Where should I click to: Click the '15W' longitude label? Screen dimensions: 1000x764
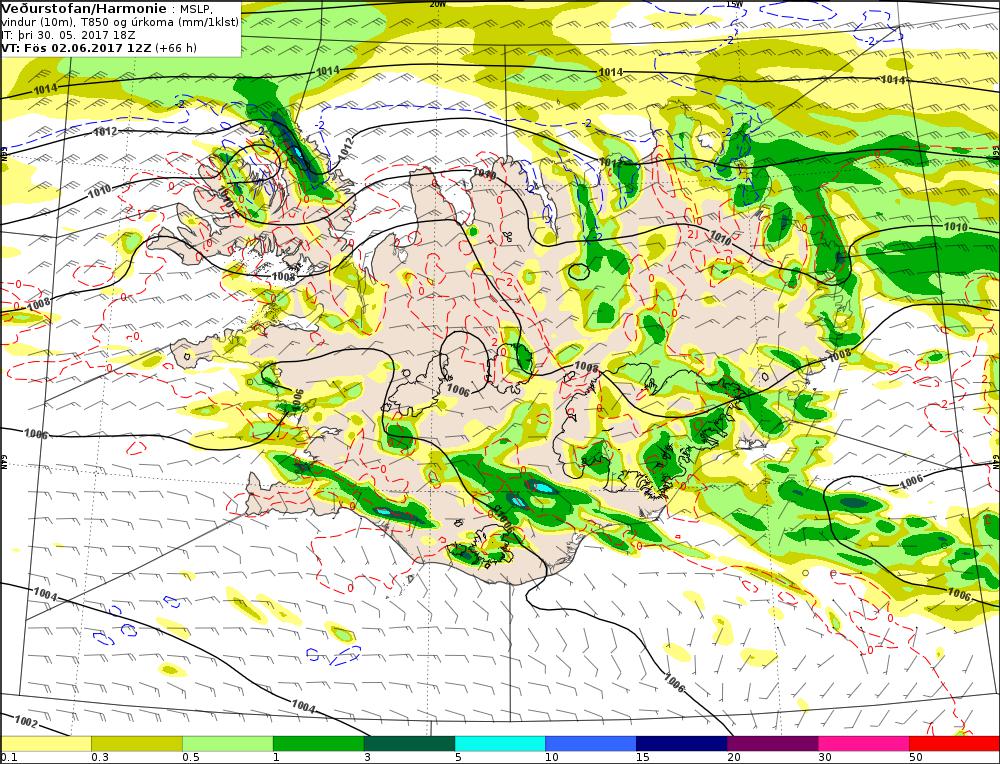pos(734,4)
